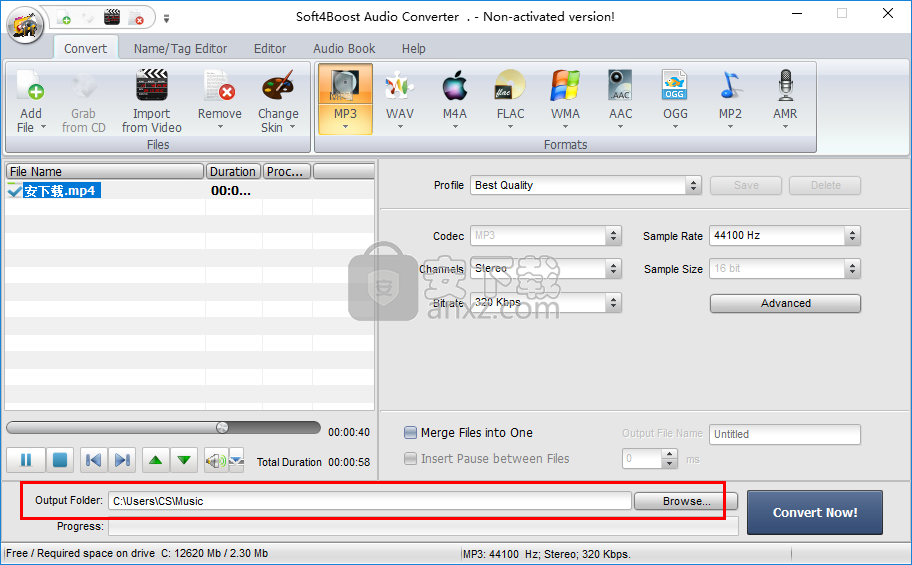Click the Duration column header
Screen dimensions: 912x565
point(233,172)
